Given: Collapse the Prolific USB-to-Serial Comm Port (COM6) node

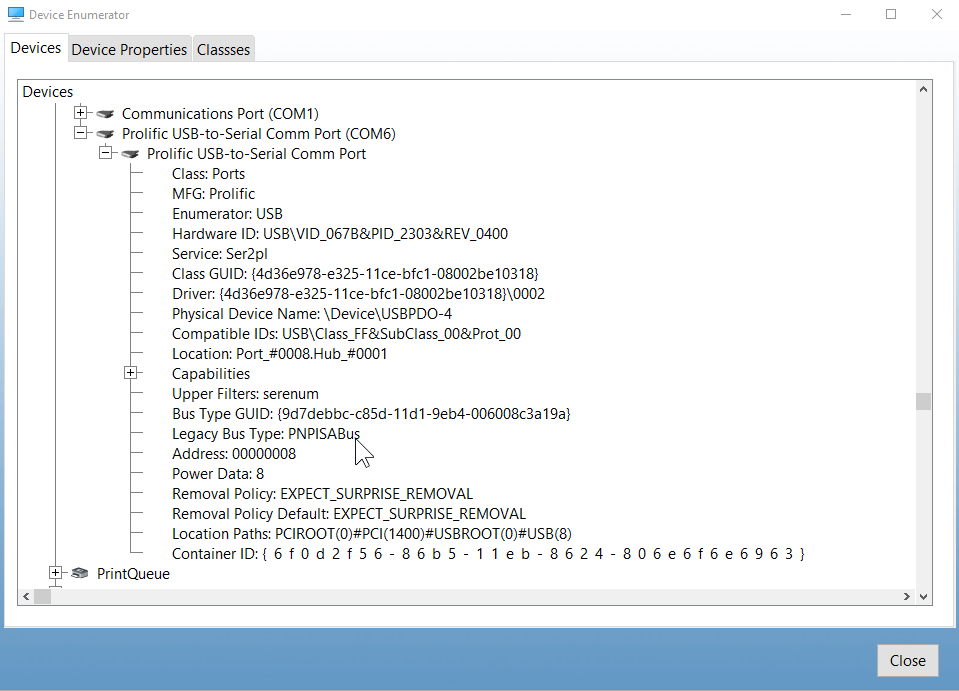Looking at the screenshot, I should (82, 133).
